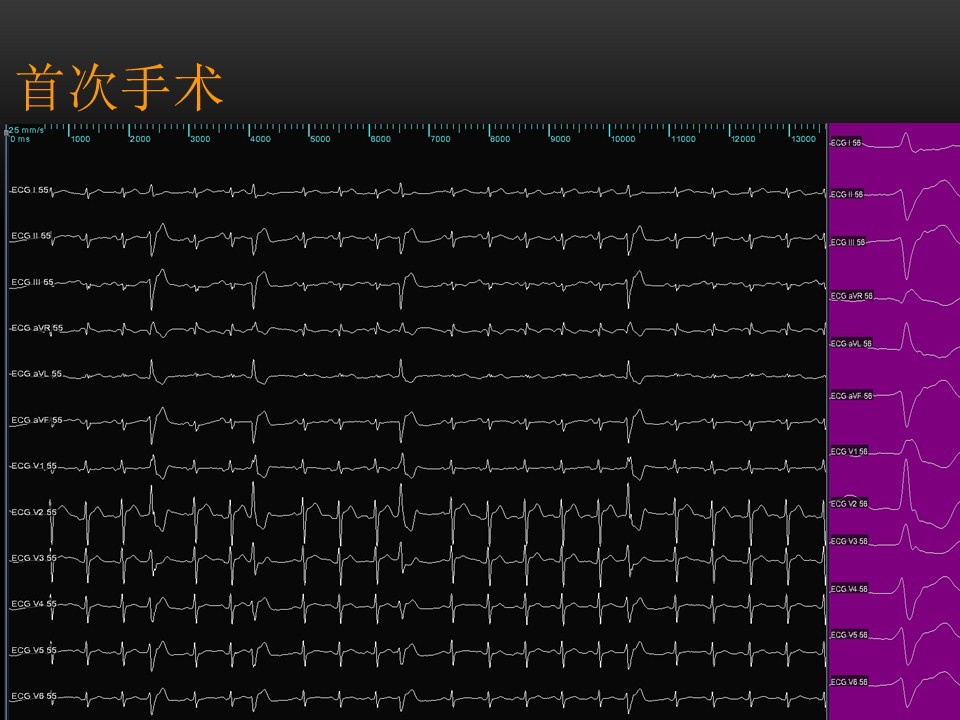Click the 11000 ms mark on time ruler

coord(683,139)
